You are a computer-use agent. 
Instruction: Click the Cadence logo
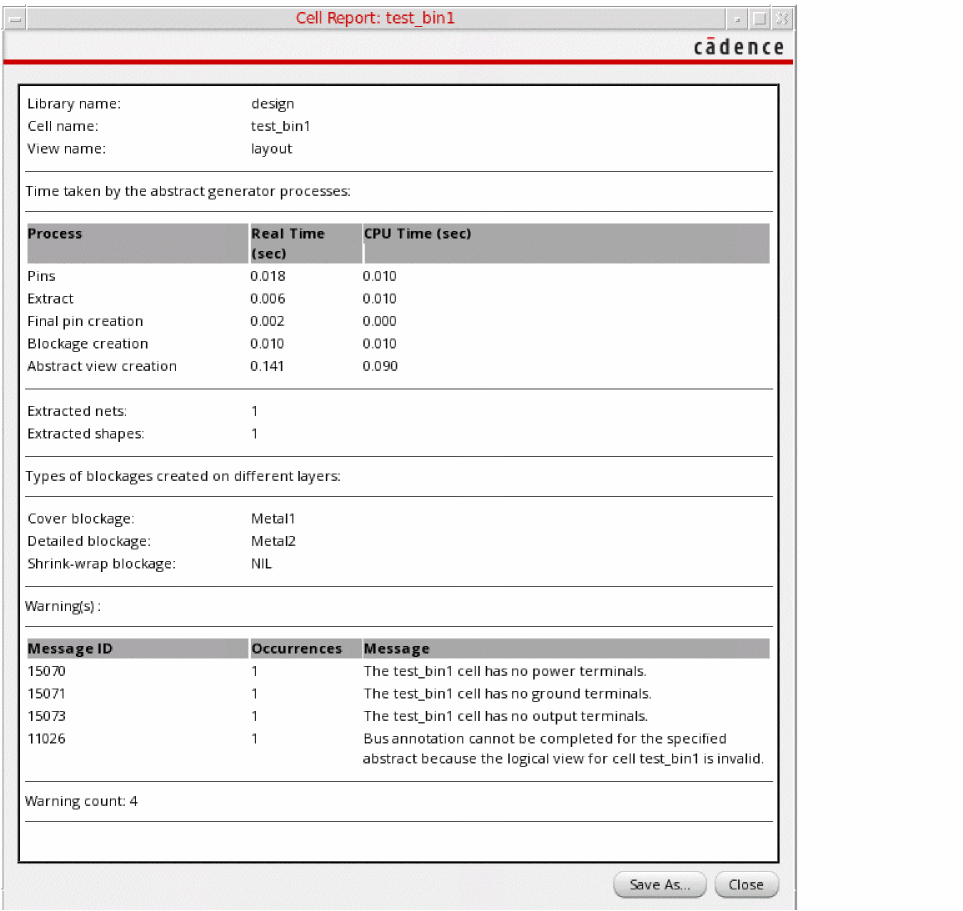click(x=738, y=47)
